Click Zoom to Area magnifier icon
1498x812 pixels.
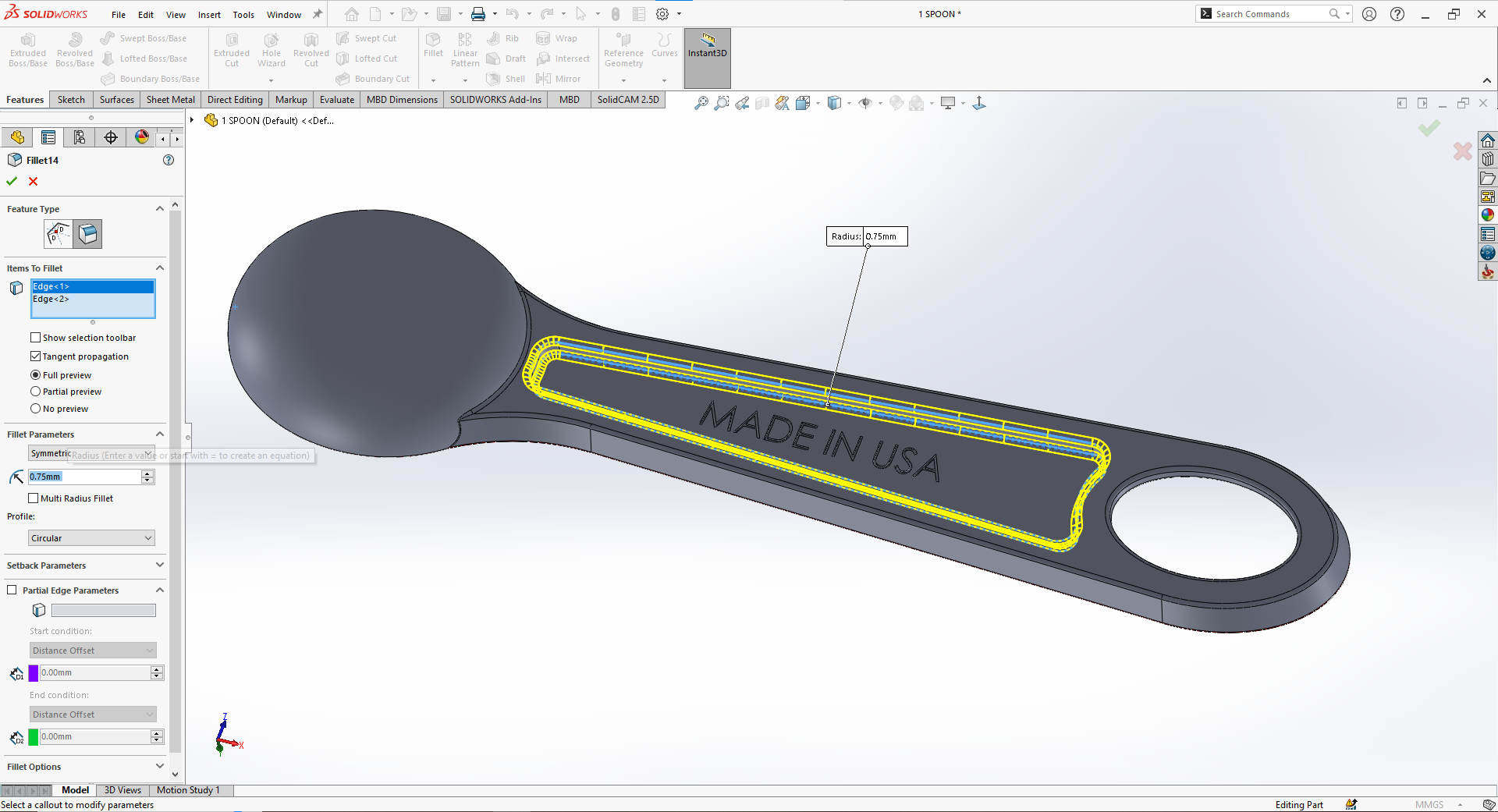pyautogui.click(x=722, y=103)
